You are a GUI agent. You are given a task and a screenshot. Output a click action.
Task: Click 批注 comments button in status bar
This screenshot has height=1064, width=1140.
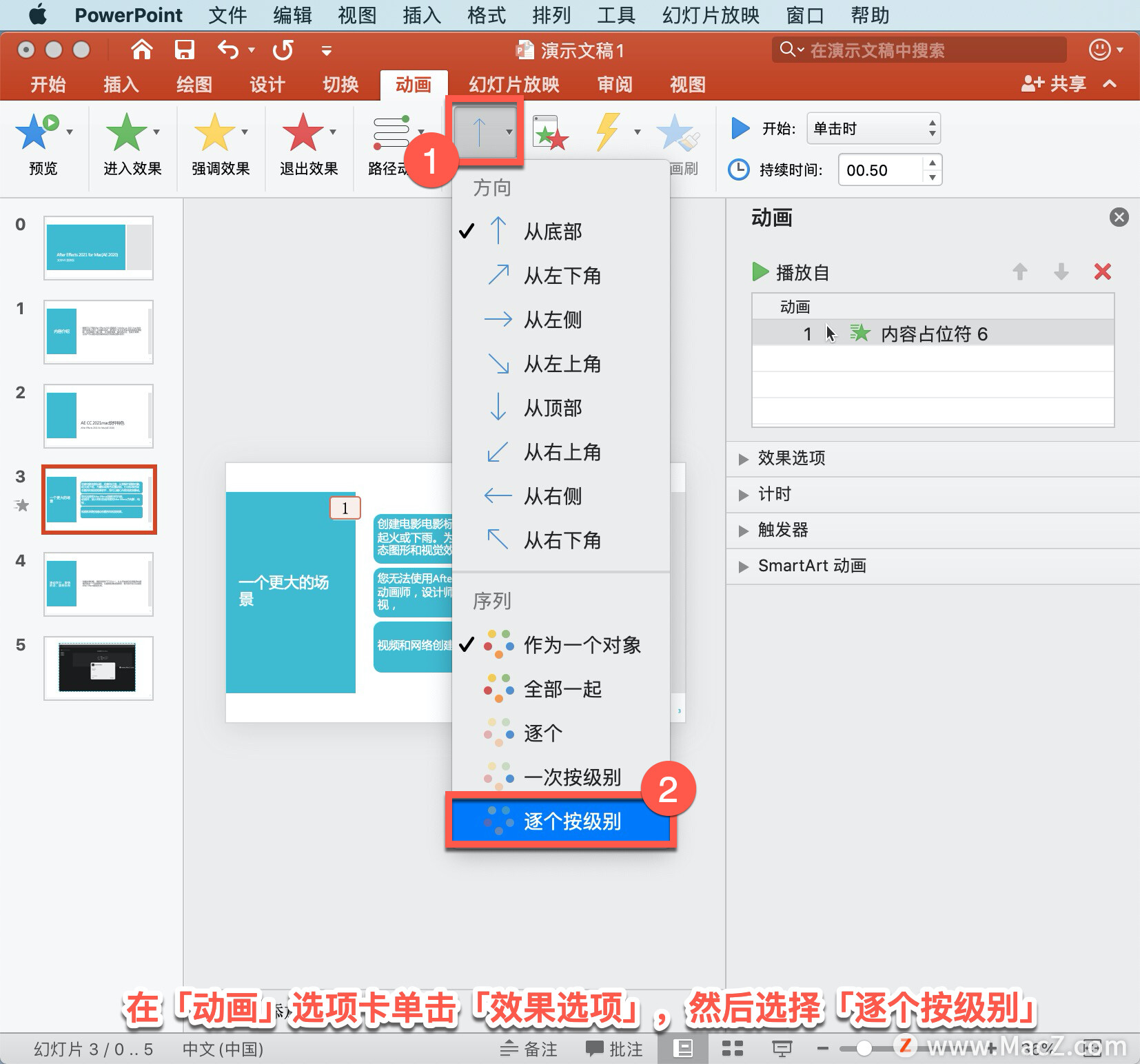pos(614,1049)
